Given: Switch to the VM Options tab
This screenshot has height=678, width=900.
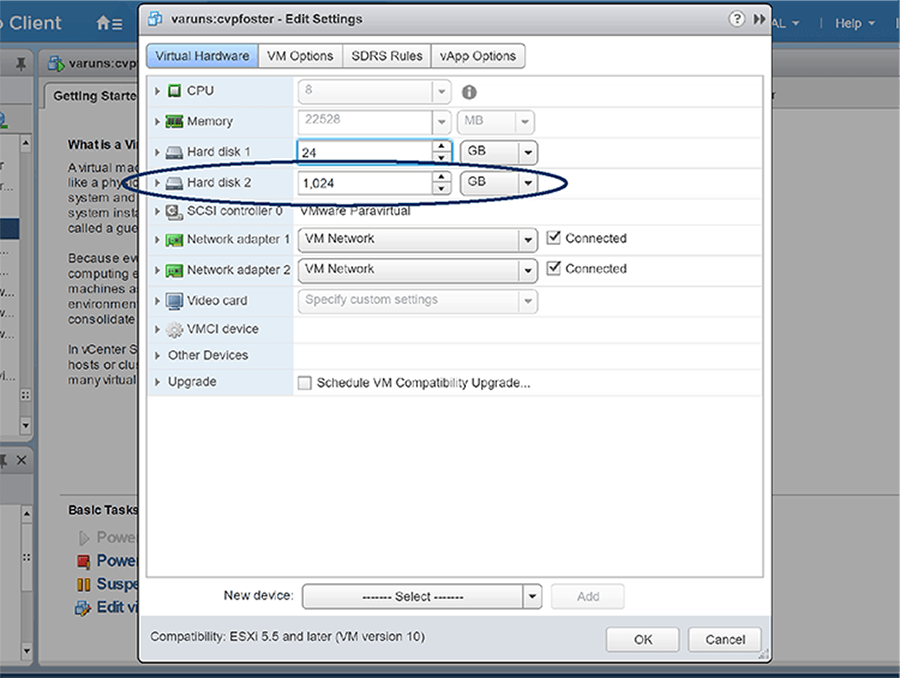Looking at the screenshot, I should [x=300, y=56].
